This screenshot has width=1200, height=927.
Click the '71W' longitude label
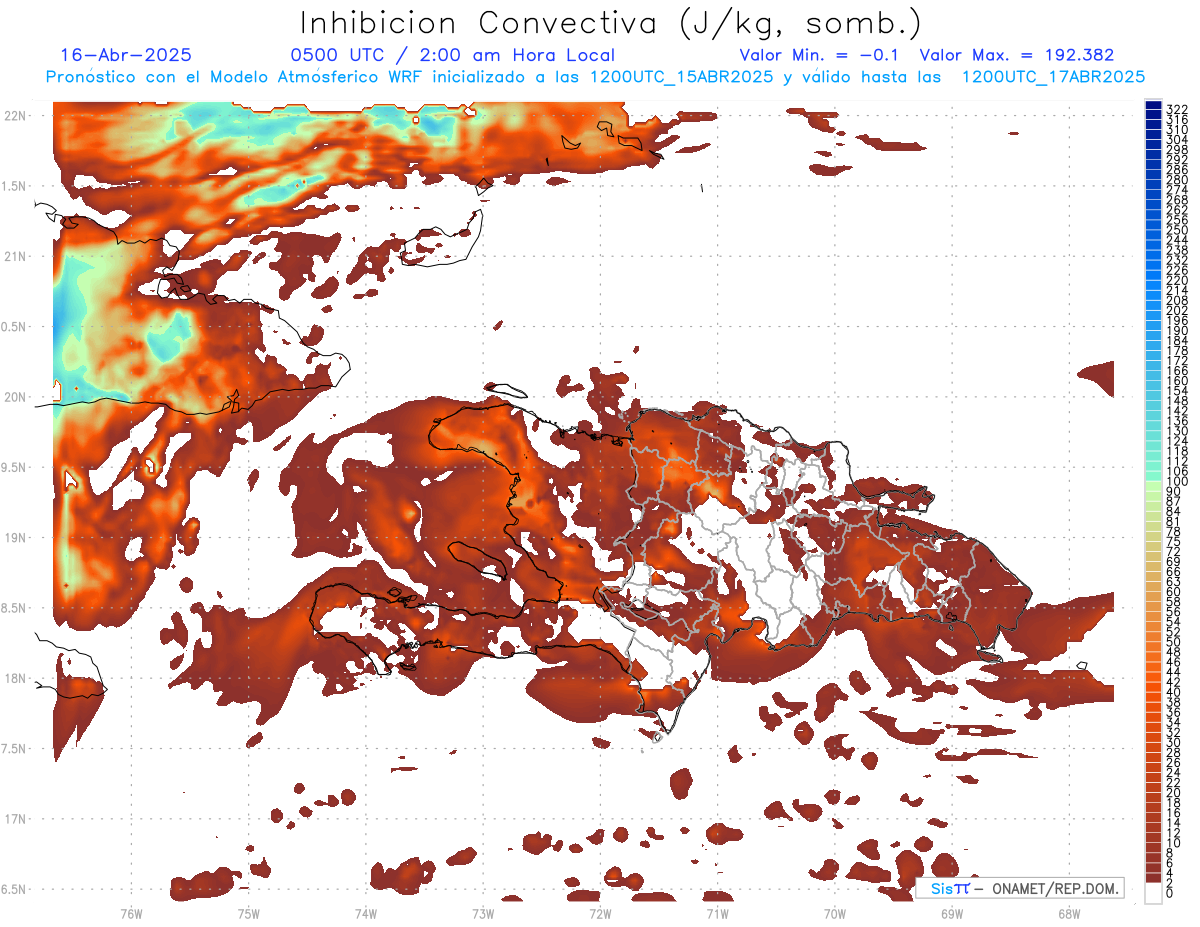pyautogui.click(x=717, y=913)
